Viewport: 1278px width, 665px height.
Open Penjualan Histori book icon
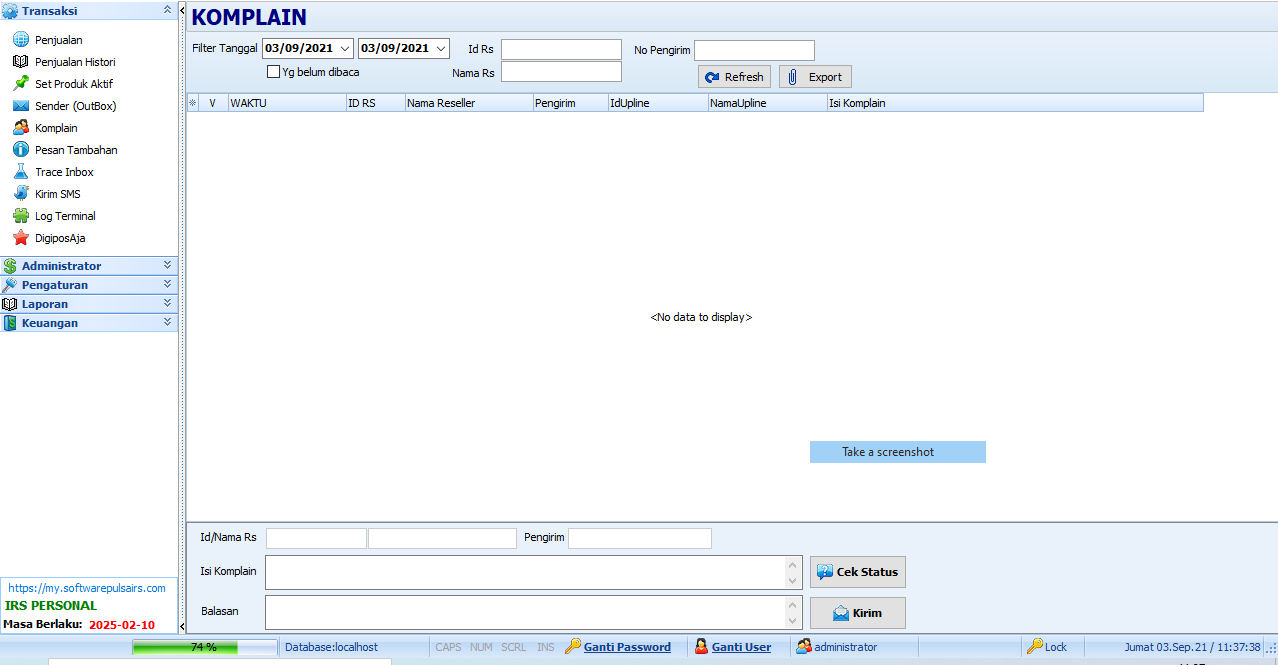(x=20, y=62)
